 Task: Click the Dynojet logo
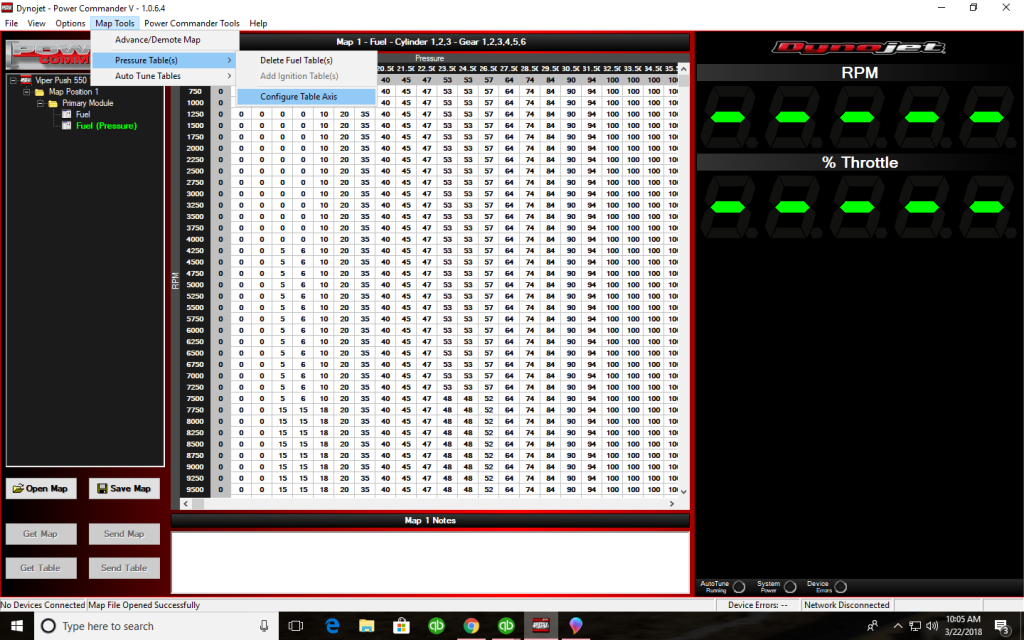[x=859, y=48]
